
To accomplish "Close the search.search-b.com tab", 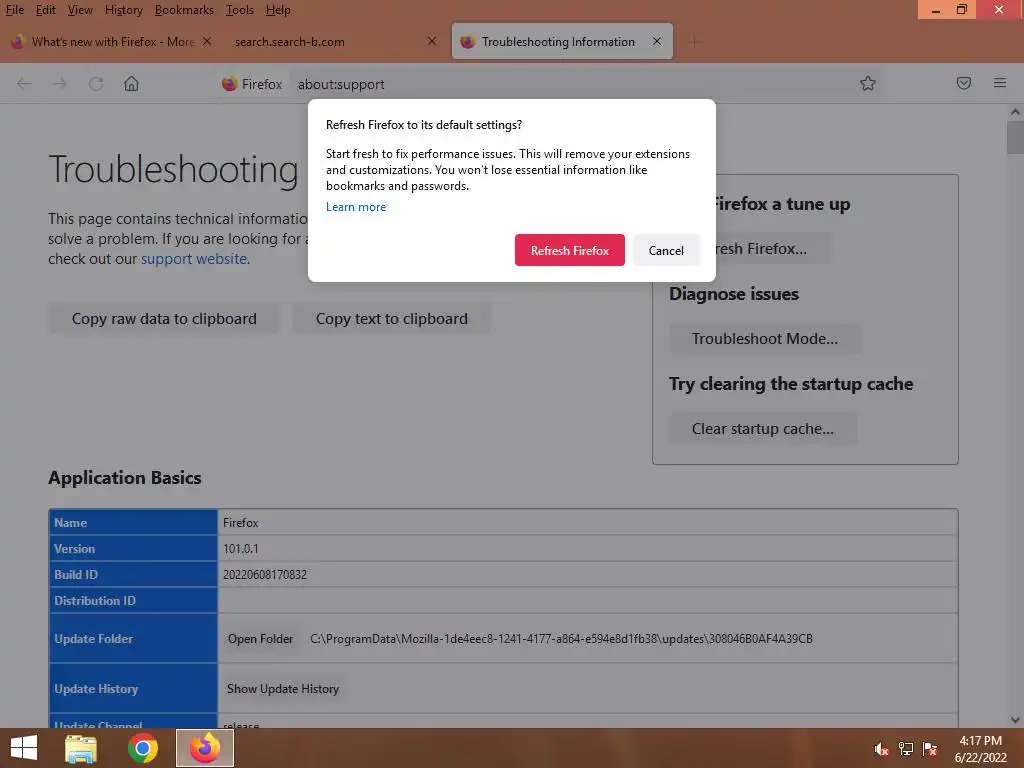I will (432, 41).
